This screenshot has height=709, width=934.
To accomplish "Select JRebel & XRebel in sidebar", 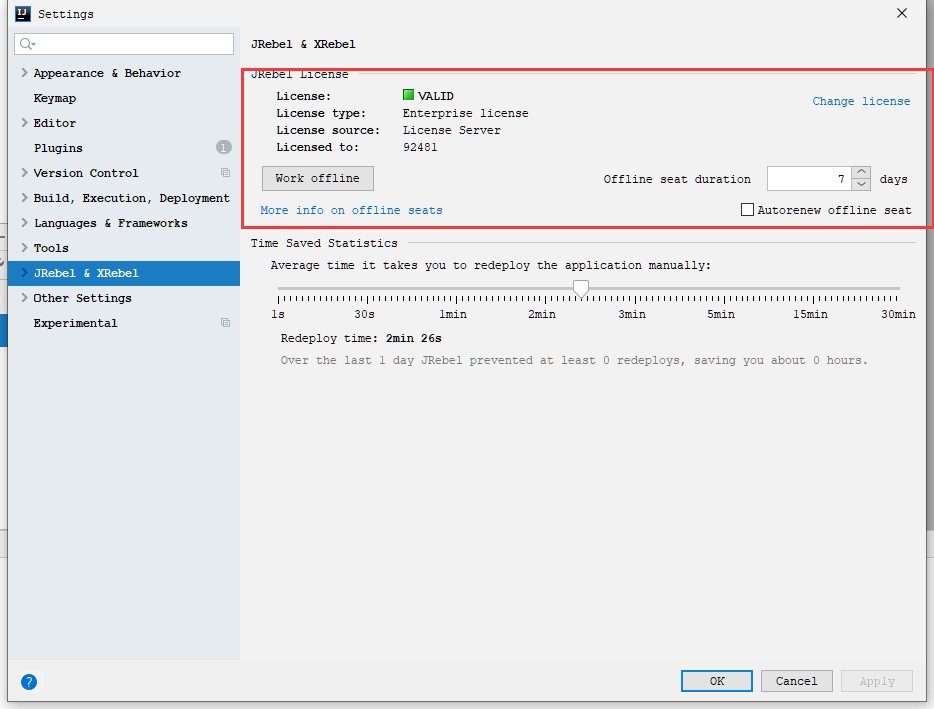I will coord(86,273).
